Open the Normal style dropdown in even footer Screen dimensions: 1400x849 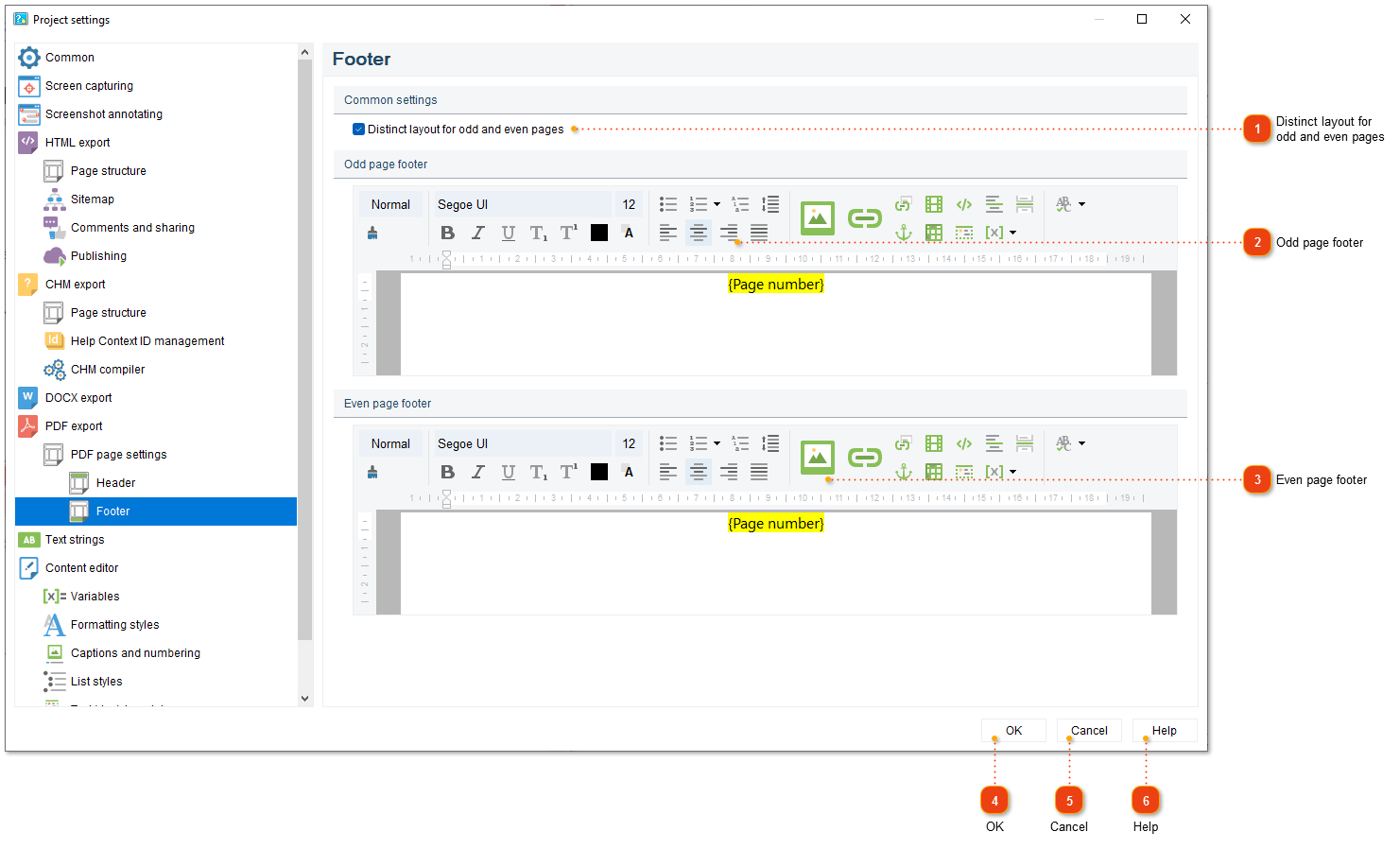click(392, 443)
